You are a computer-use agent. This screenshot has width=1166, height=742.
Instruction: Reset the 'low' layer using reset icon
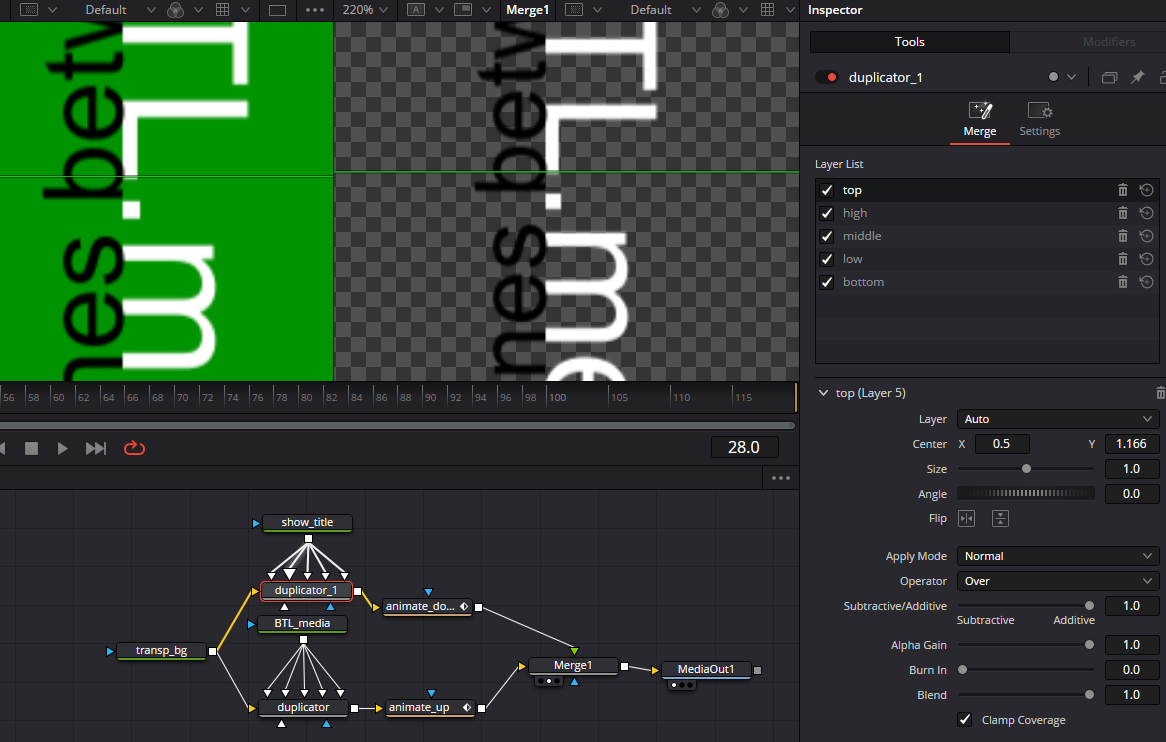coord(1147,259)
